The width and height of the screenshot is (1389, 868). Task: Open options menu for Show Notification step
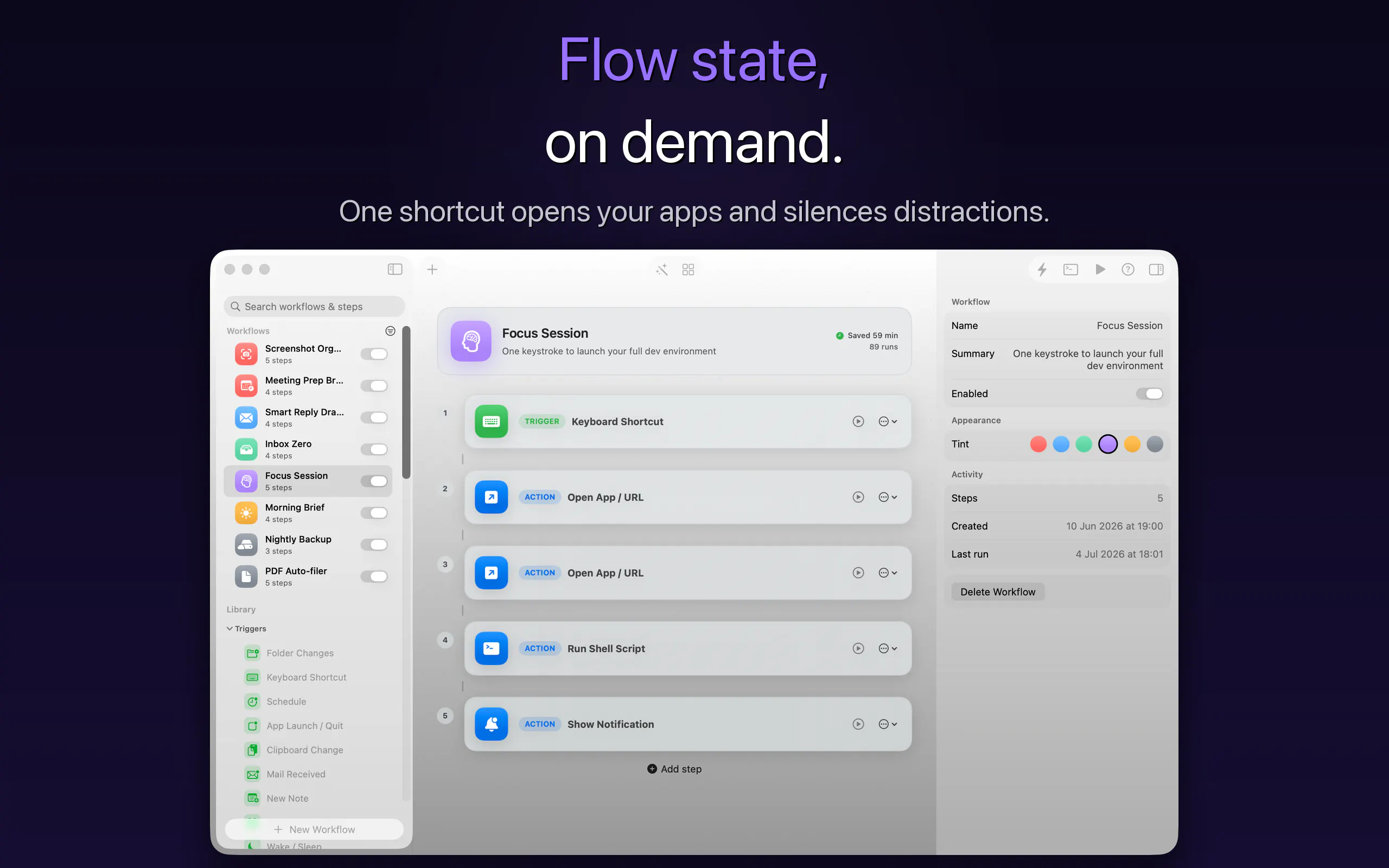coord(887,724)
